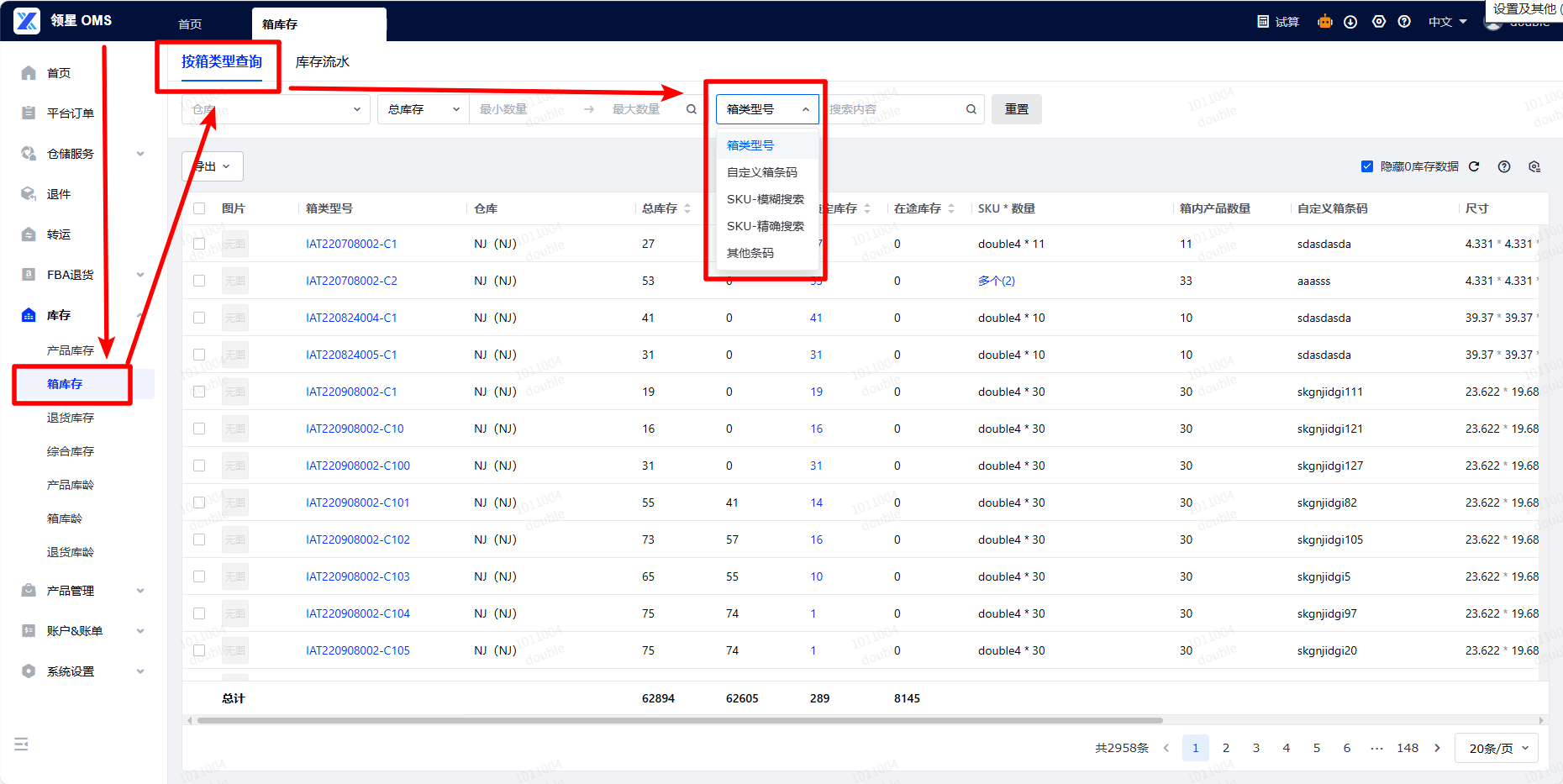1563x784 pixels.
Task: Open box link IAT220908002-C100
Action: 358,466
